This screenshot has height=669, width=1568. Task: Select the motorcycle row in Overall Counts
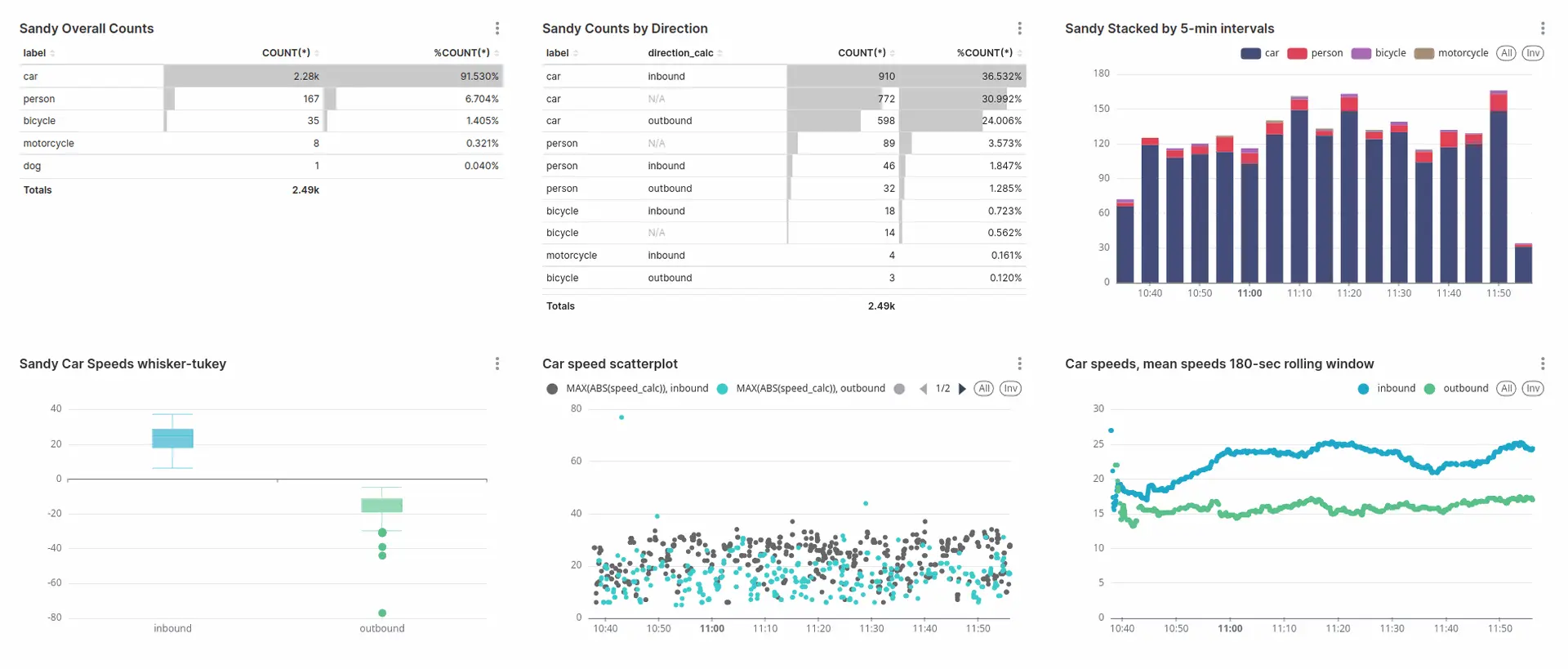tap(261, 143)
